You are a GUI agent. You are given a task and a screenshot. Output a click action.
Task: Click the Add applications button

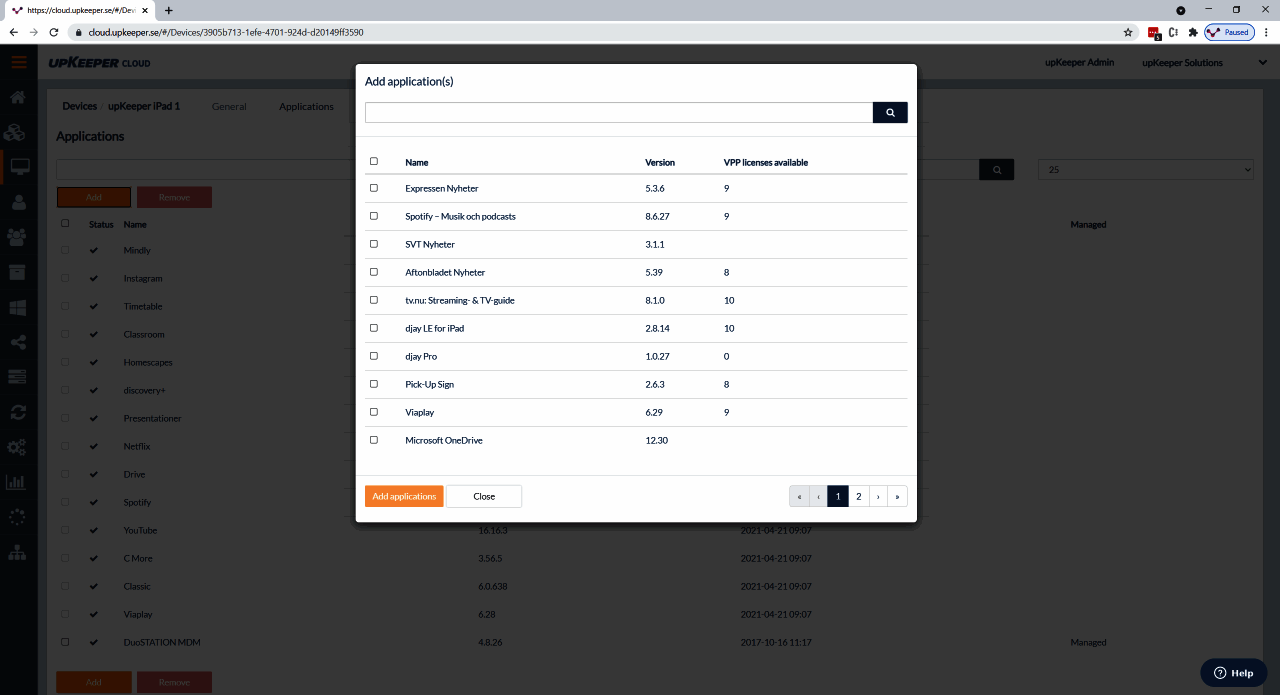tap(404, 496)
